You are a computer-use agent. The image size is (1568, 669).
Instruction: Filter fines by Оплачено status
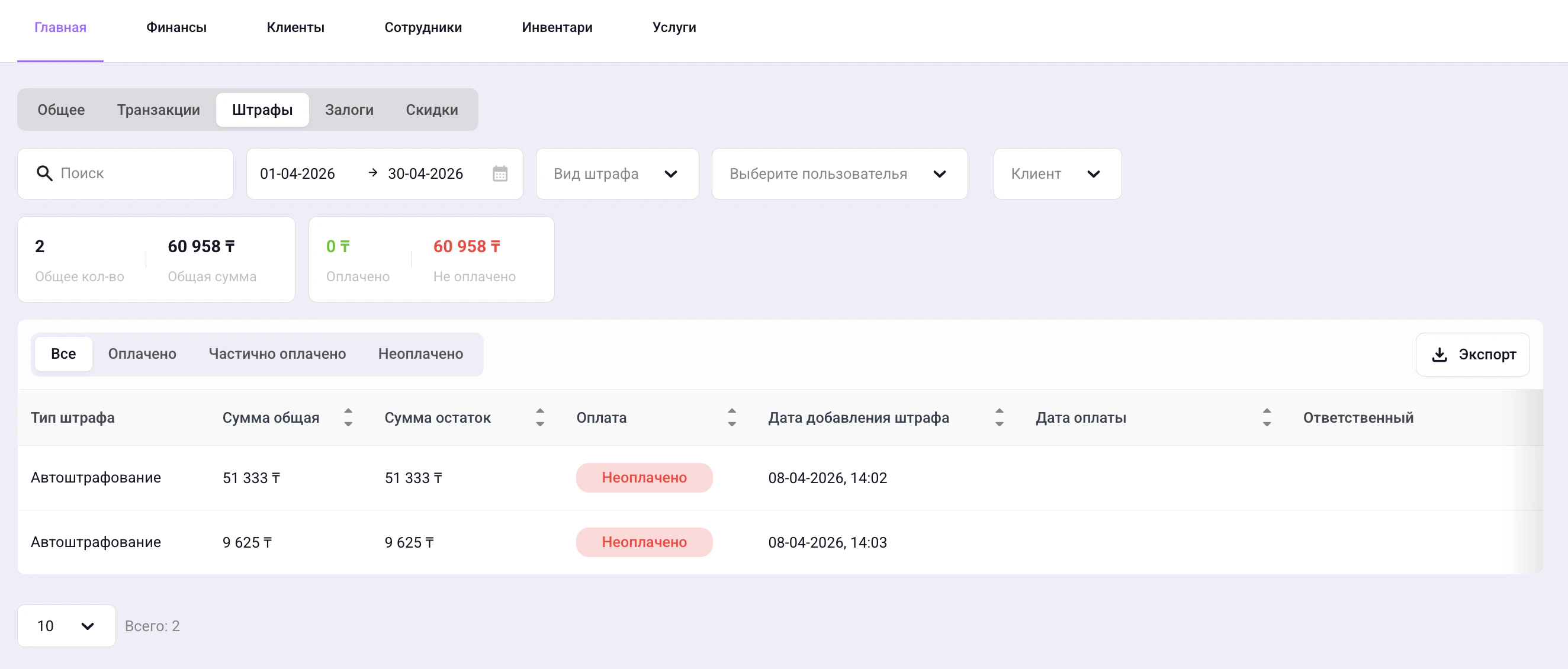coord(142,353)
